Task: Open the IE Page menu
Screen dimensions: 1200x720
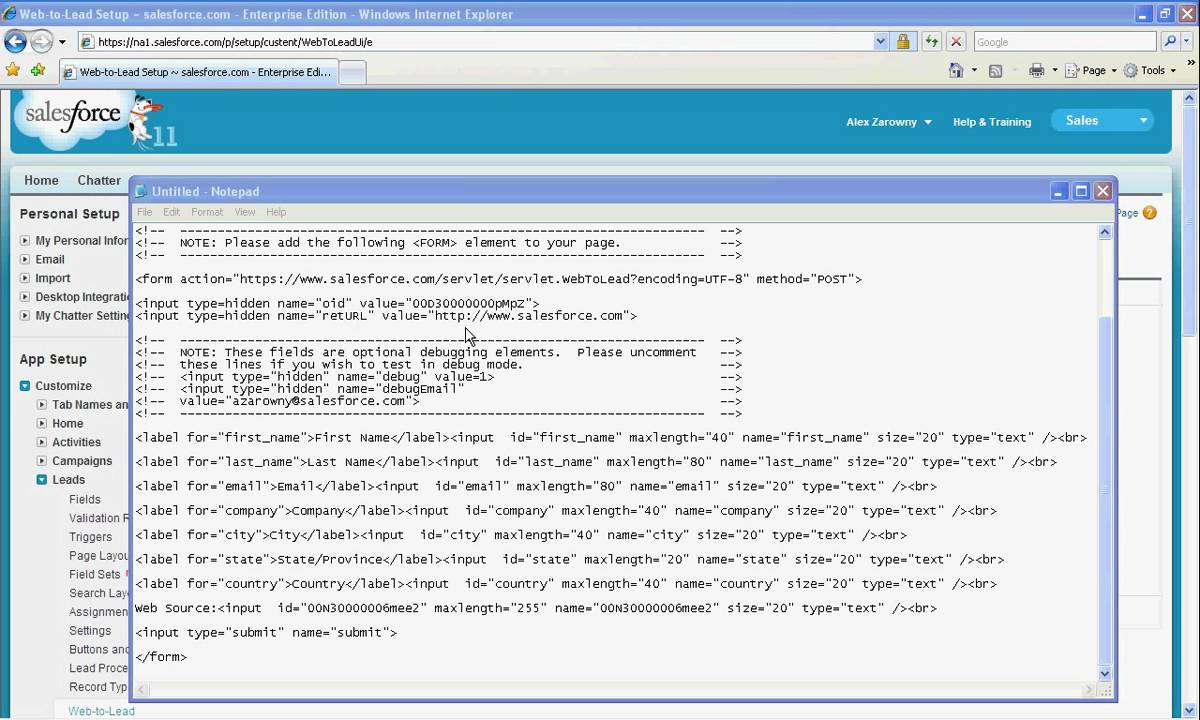Action: [1090, 70]
